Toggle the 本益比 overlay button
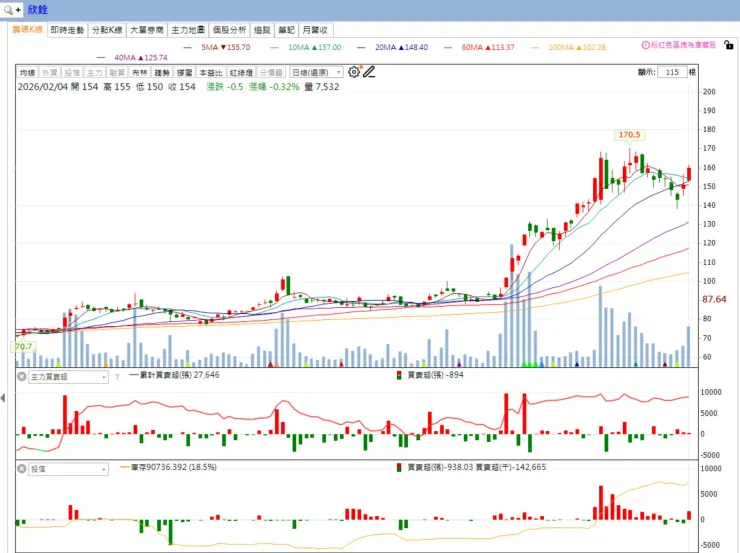 (x=210, y=73)
